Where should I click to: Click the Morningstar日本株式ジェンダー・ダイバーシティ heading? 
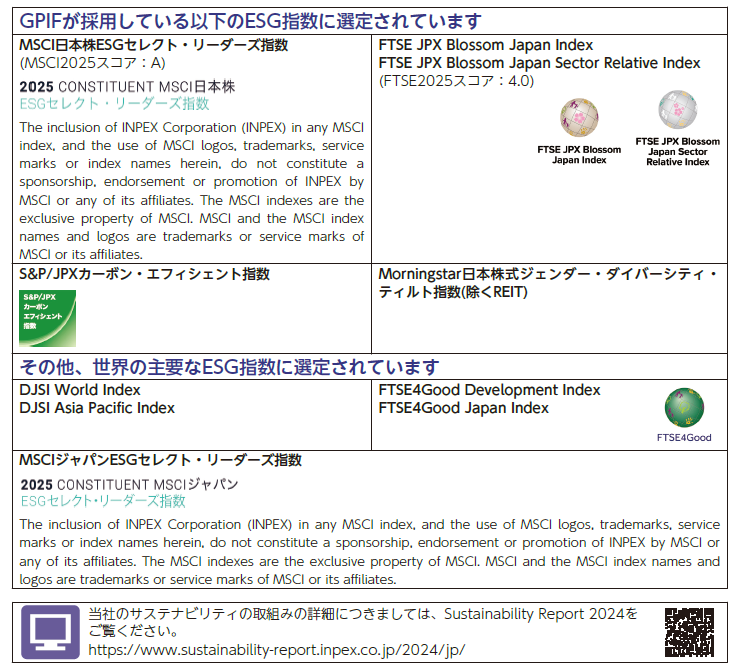click(547, 274)
